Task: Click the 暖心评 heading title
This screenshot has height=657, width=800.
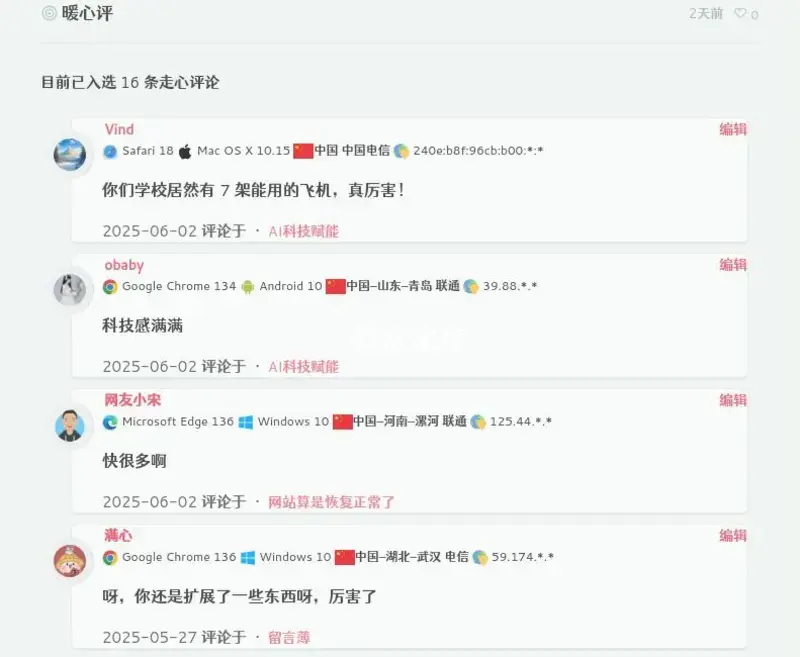Action: point(87,13)
